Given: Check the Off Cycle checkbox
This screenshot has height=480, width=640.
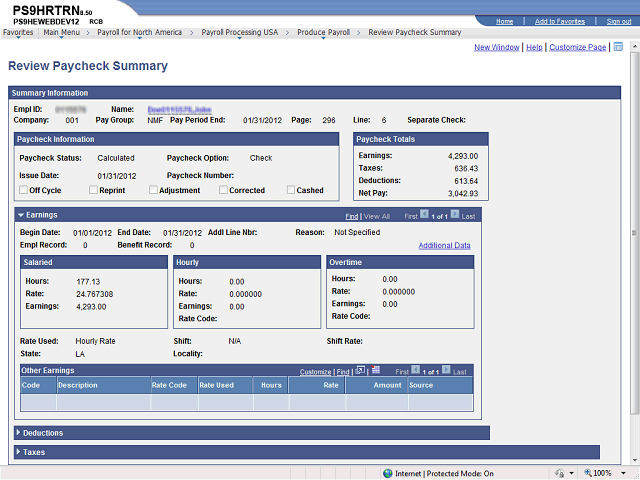Looking at the screenshot, I should coord(24,190).
